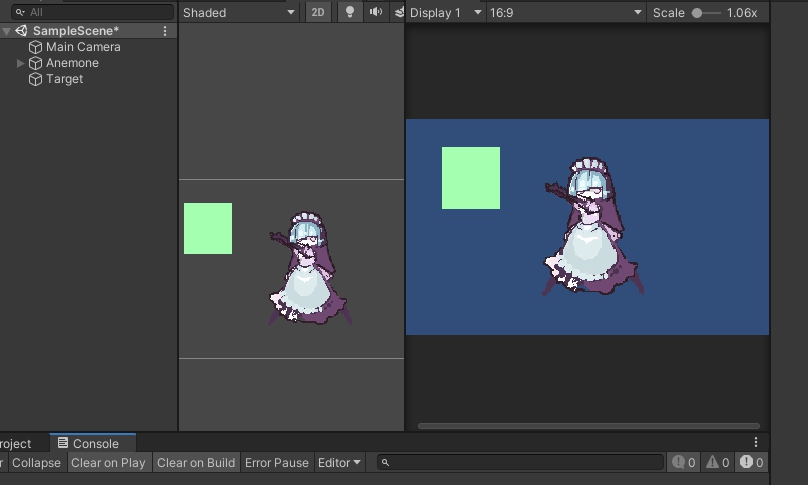Toggle Clear on Play option
Screen dimensions: 808x485
click(x=108, y=463)
